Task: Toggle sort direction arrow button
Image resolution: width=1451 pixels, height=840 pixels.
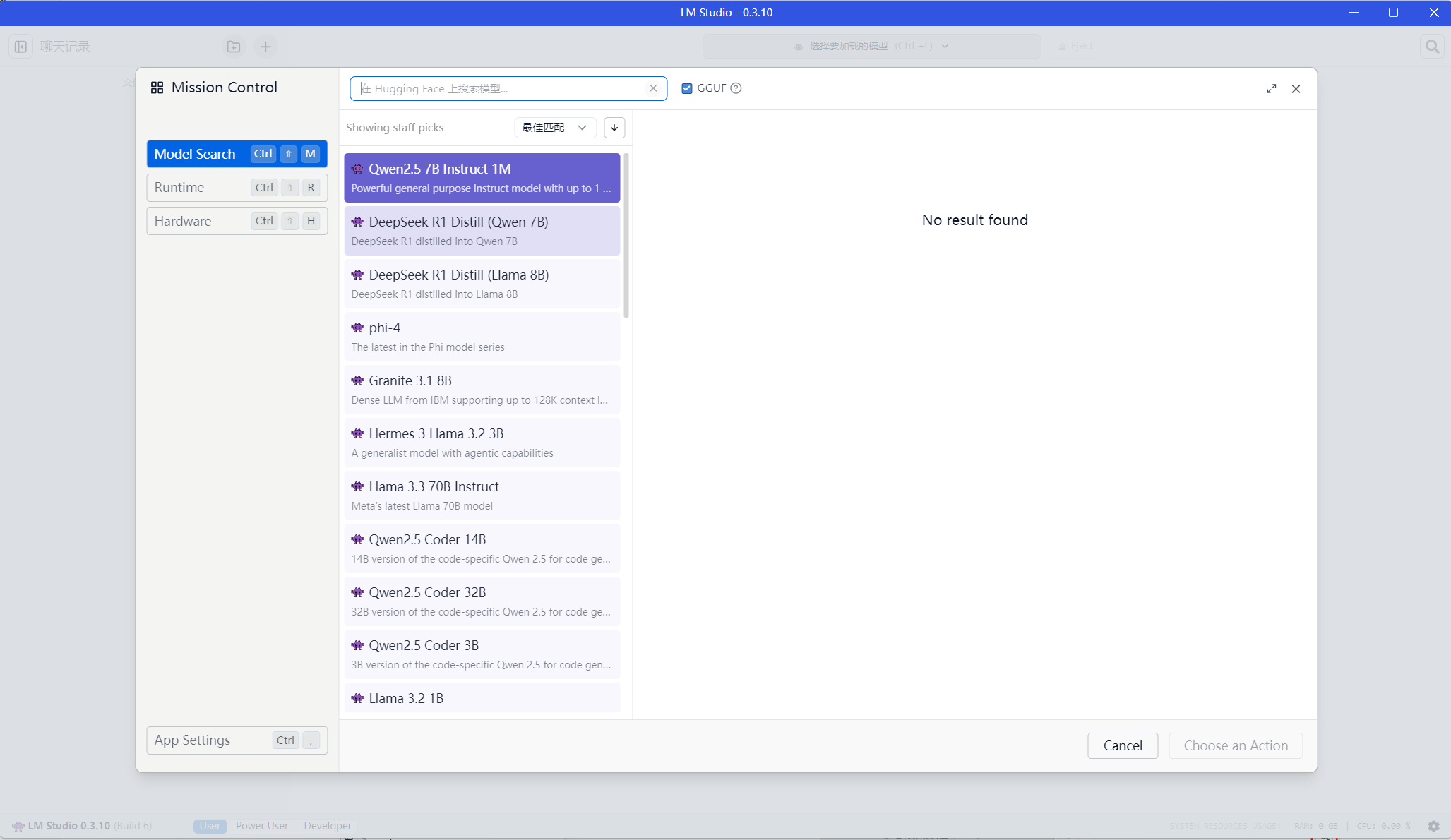Action: point(614,128)
